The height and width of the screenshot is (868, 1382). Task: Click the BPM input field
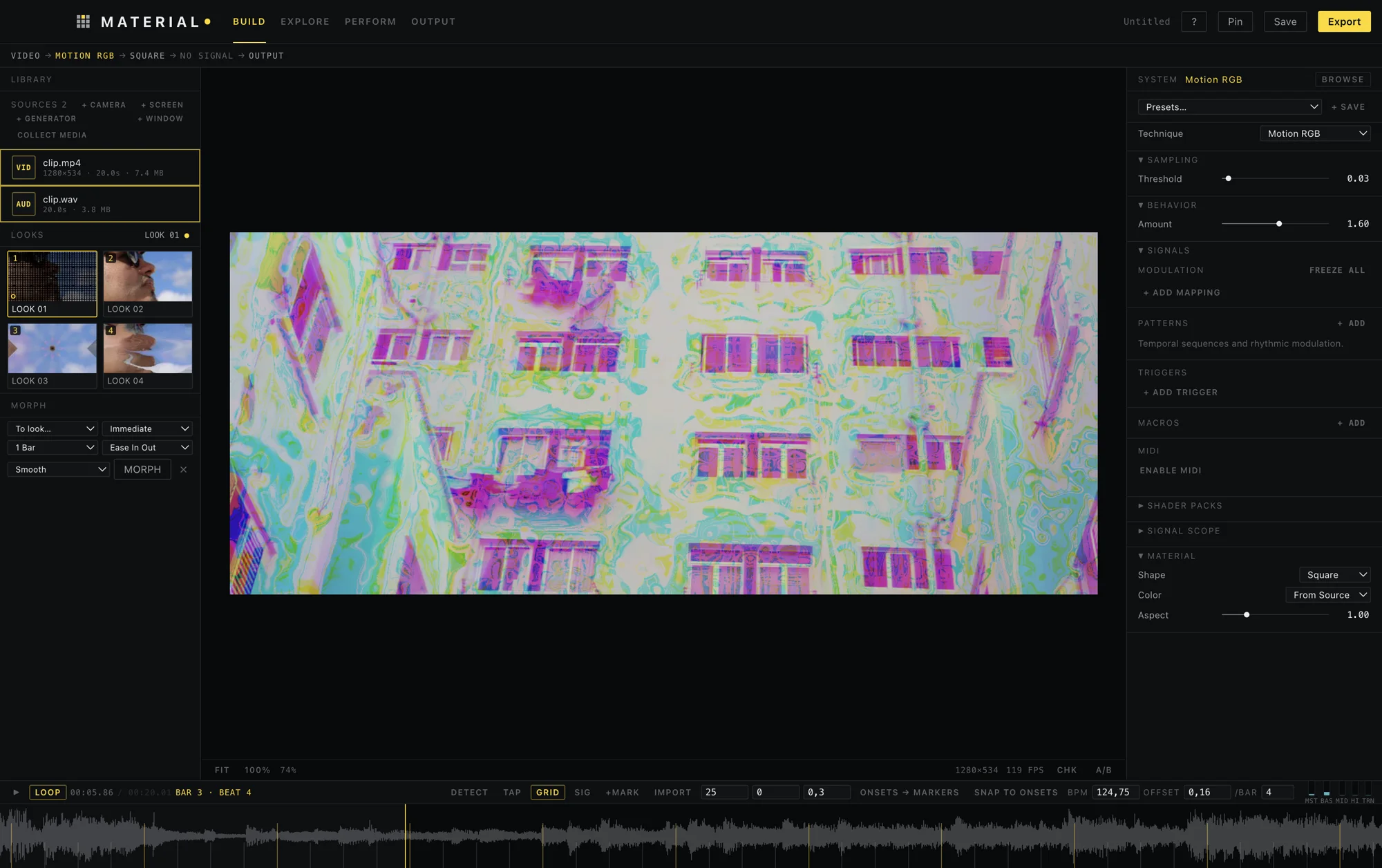pos(1114,792)
